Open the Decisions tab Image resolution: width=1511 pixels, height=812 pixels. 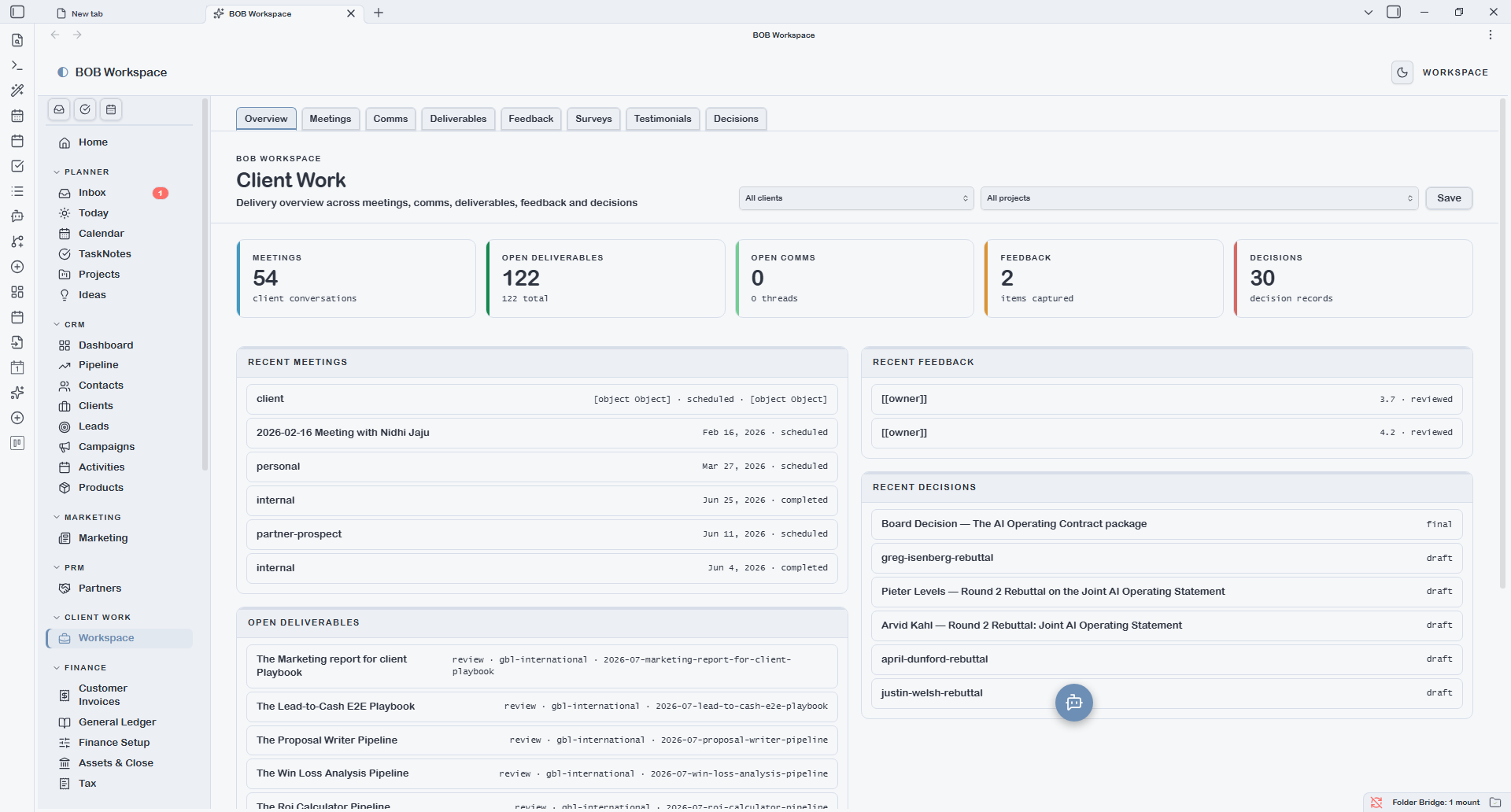[x=736, y=119]
